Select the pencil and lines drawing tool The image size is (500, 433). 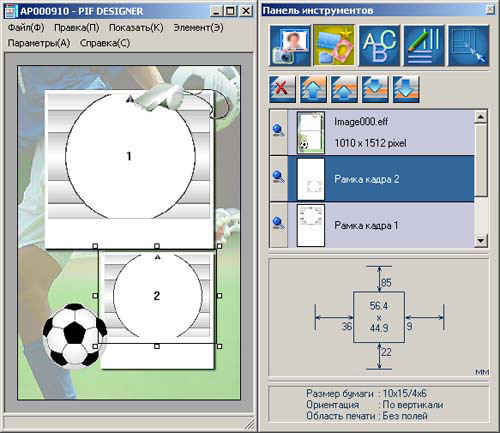point(424,45)
